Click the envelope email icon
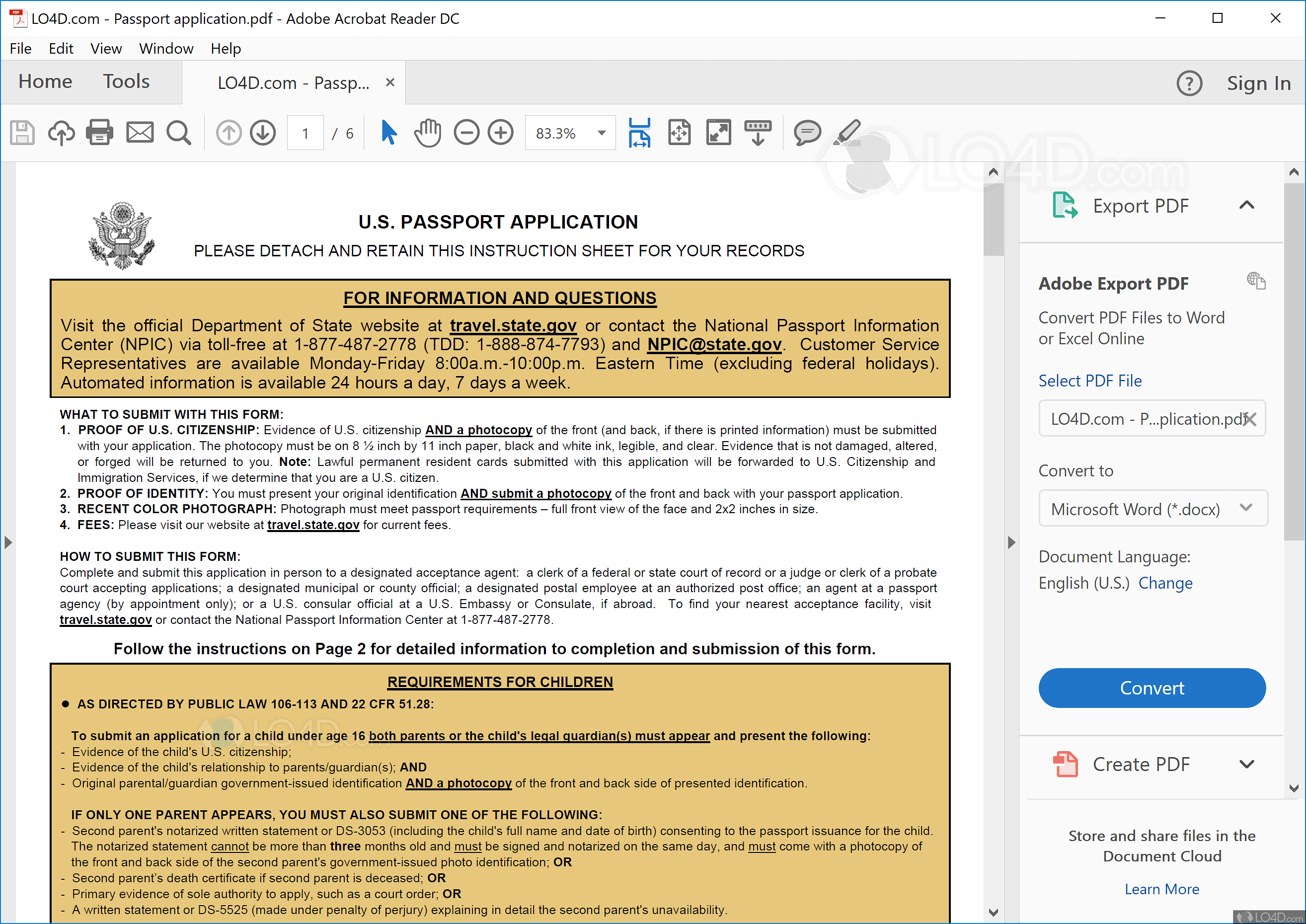The image size is (1306, 924). click(x=140, y=133)
